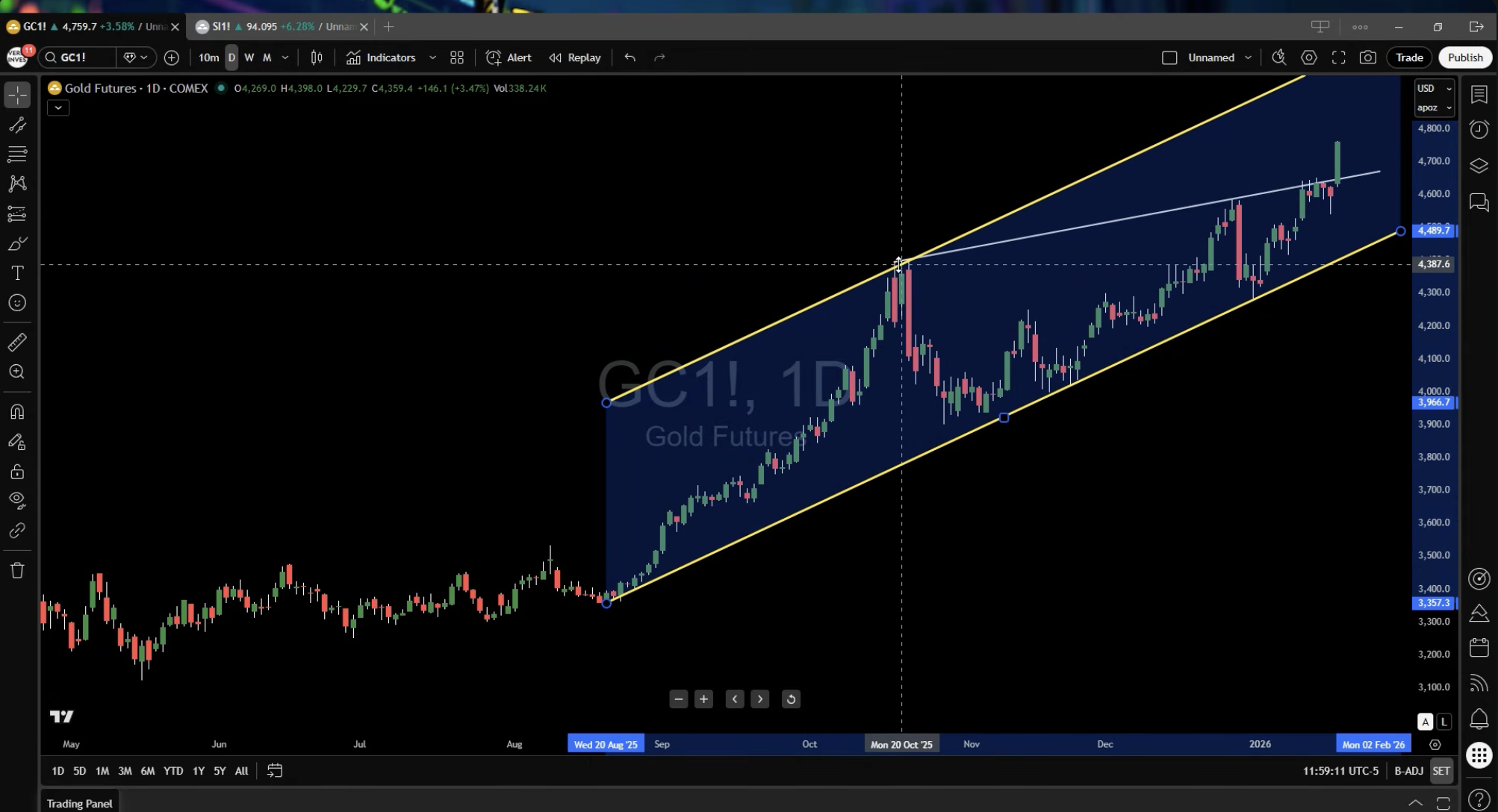Screen dimensions: 1498x812
Task: Toggle the L log scale button
Action: 1444,722
